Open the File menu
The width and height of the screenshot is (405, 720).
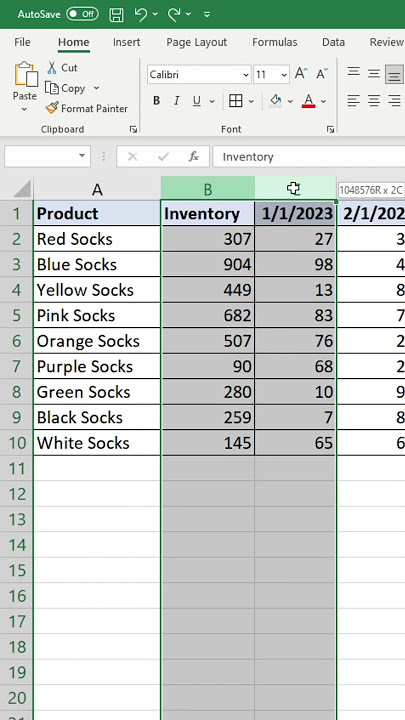[x=22, y=42]
